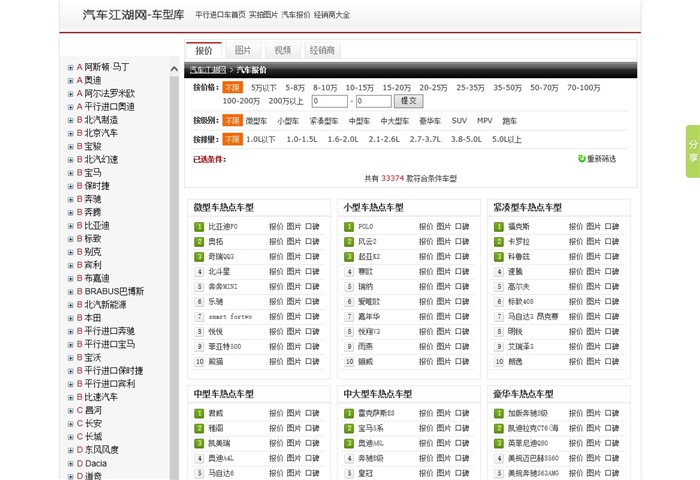
Task: Filter displacement by 5.0L以上
Action: [507, 139]
